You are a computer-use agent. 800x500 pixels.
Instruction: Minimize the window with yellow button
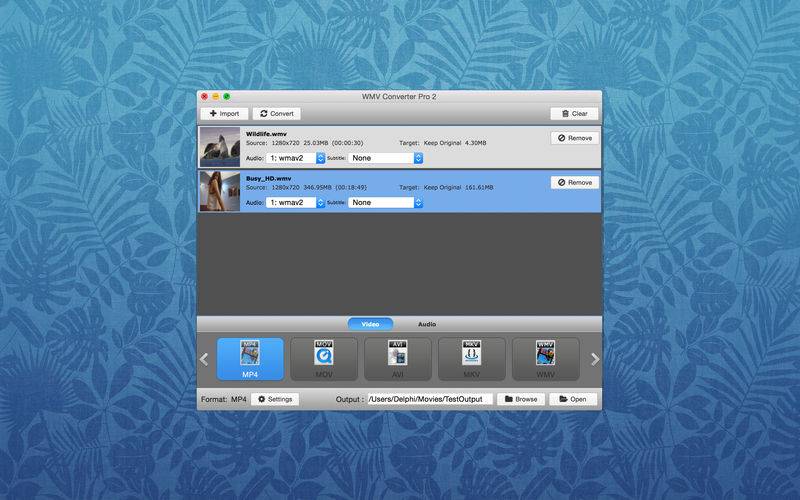216,96
